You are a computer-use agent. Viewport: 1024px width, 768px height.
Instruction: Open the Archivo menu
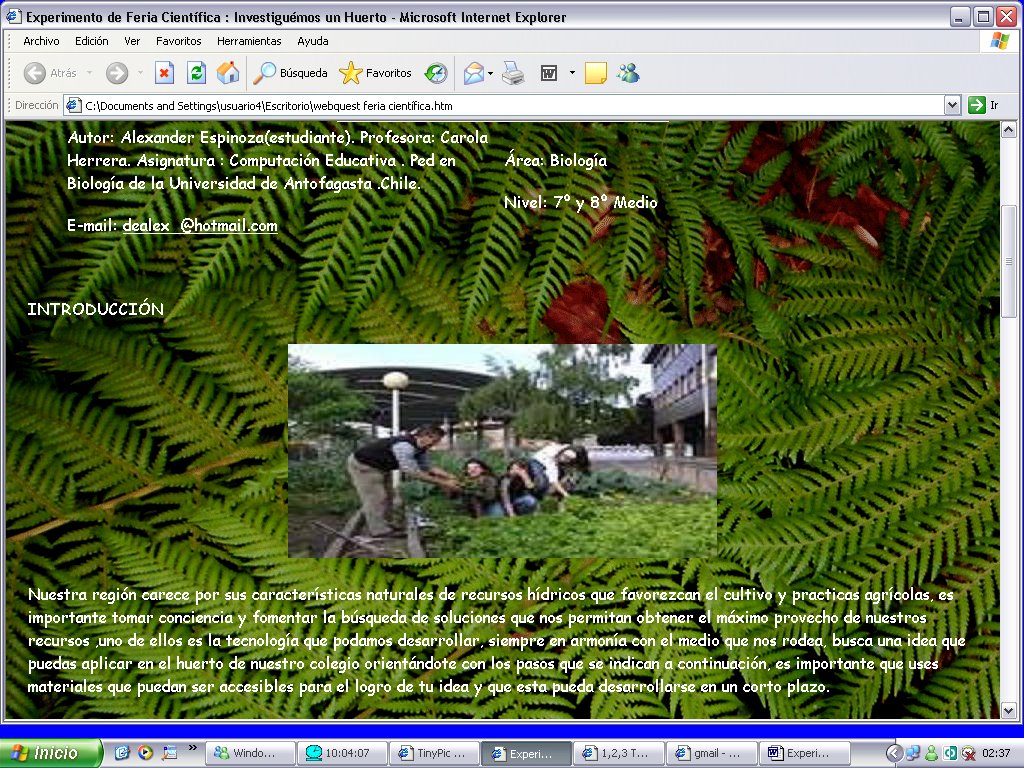pos(41,41)
